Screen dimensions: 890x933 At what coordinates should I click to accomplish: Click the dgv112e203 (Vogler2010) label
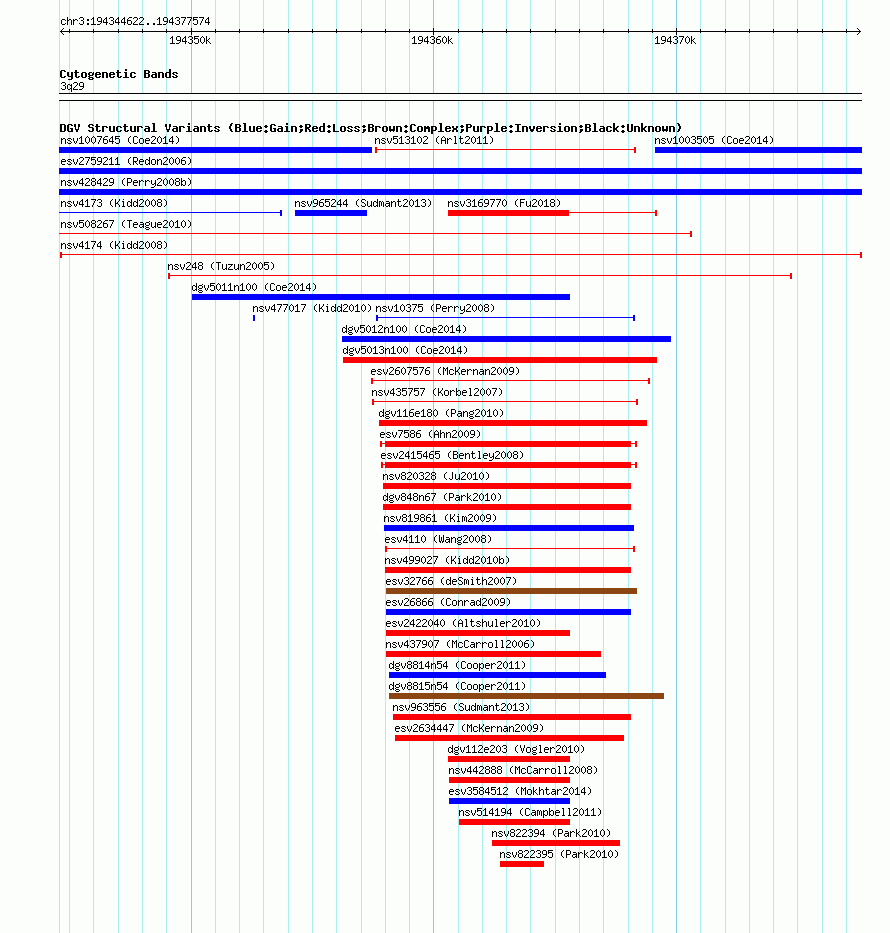(x=516, y=750)
